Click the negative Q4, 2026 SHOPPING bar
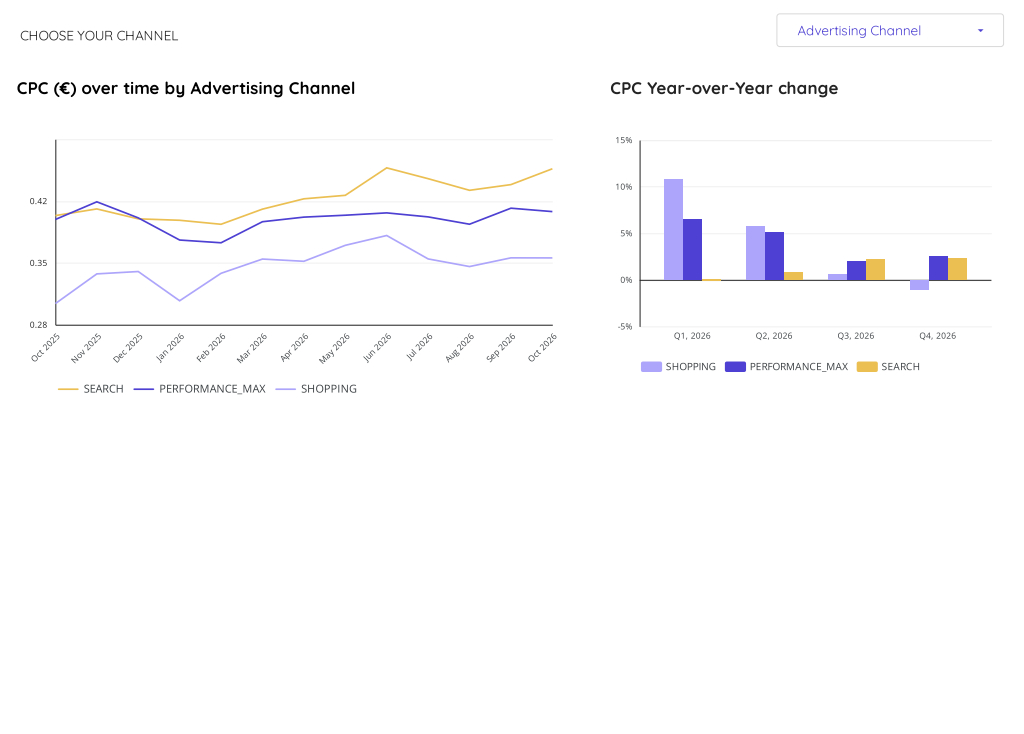The height and width of the screenshot is (734, 1024). 920,285
